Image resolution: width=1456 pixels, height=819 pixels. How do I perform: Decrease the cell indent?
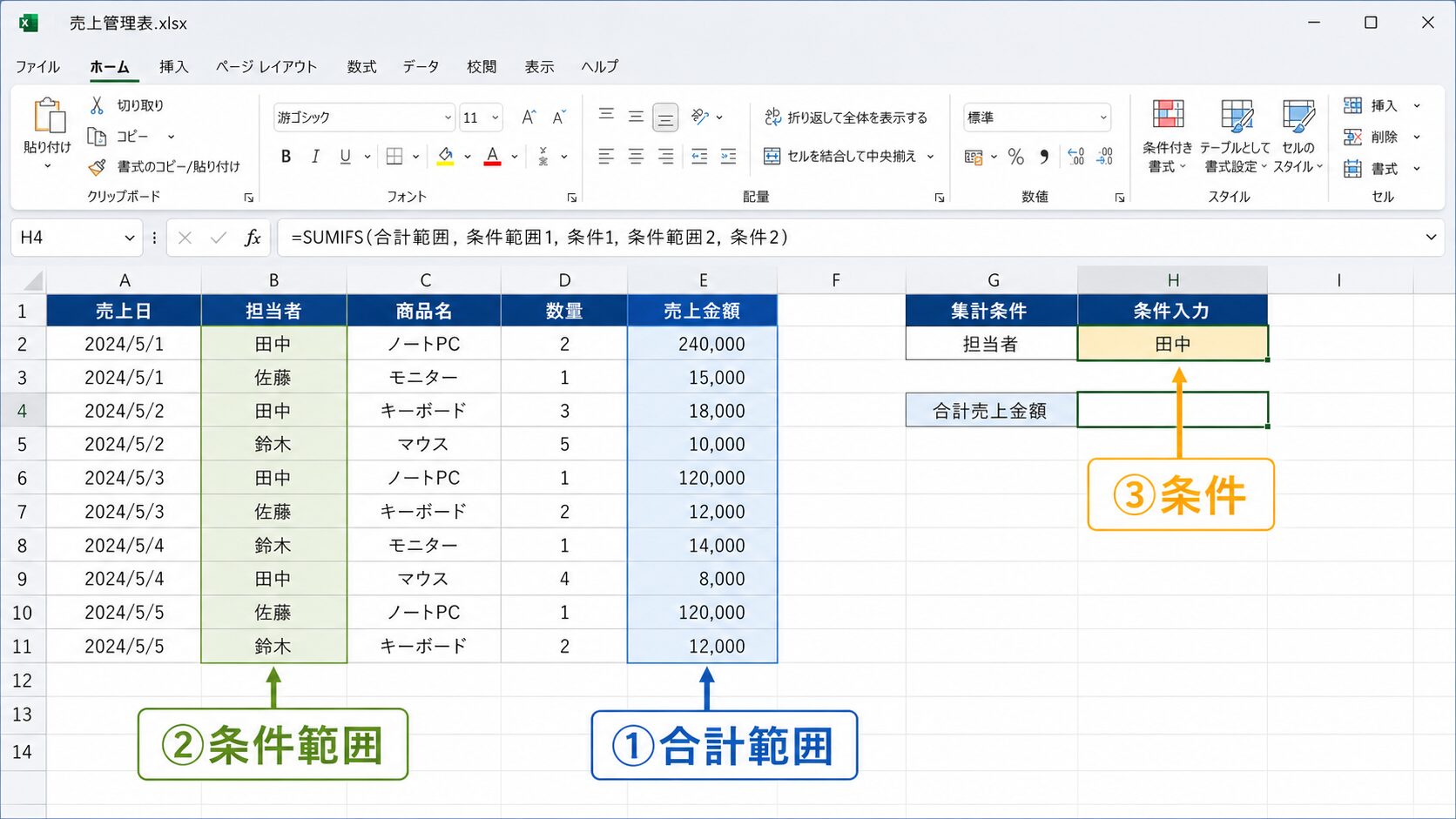[x=699, y=157]
